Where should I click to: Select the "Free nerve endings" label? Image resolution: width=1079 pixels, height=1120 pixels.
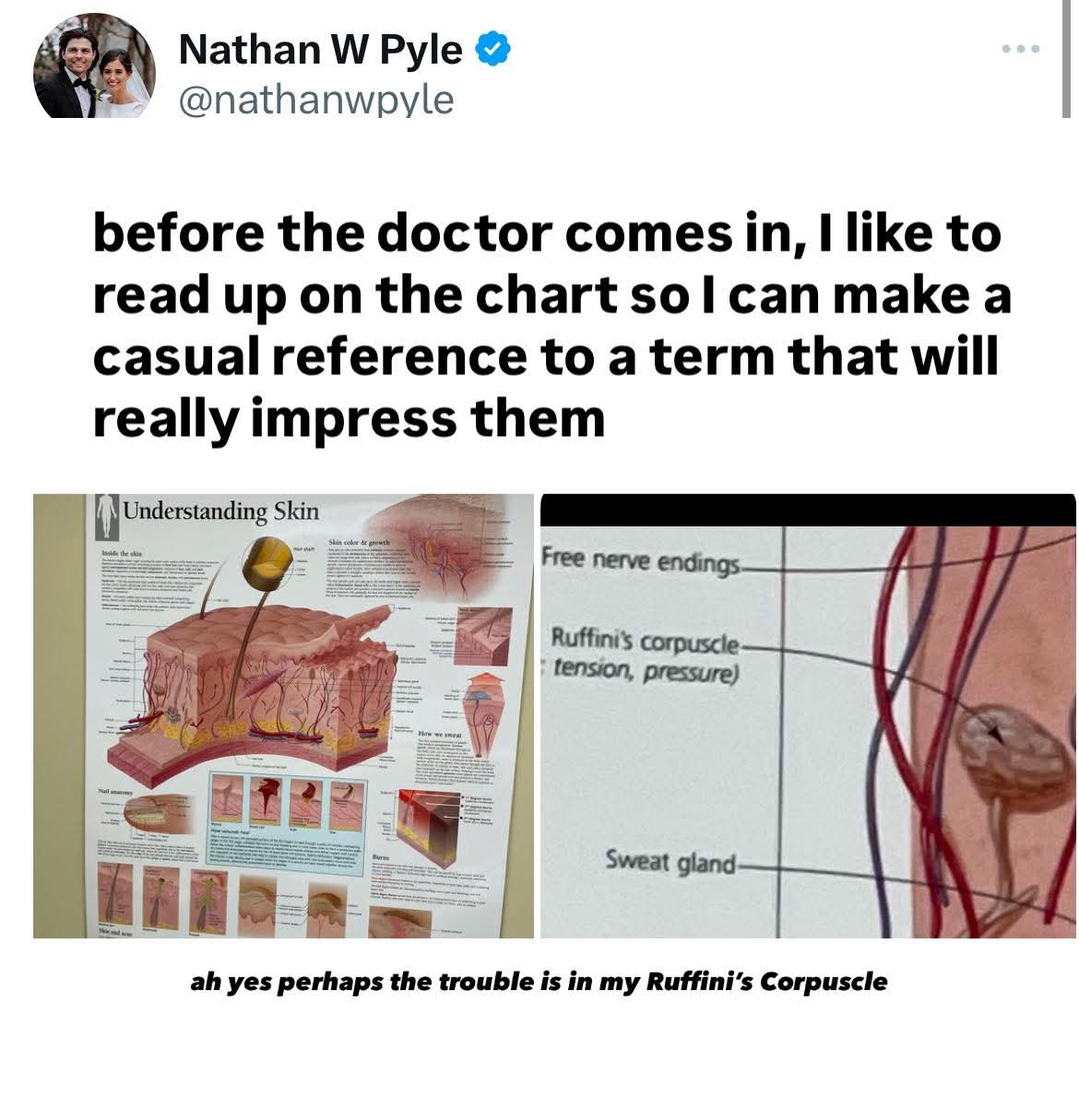640,559
